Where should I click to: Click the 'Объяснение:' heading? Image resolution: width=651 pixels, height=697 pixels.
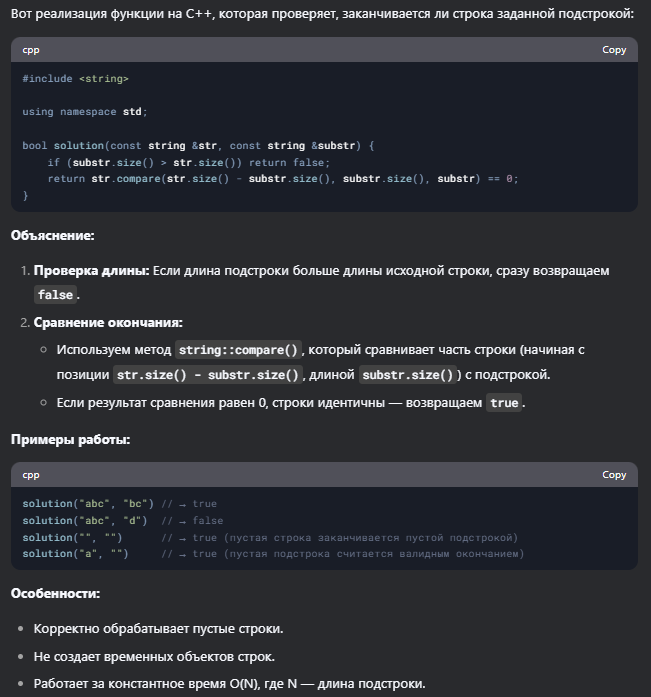tap(52, 235)
